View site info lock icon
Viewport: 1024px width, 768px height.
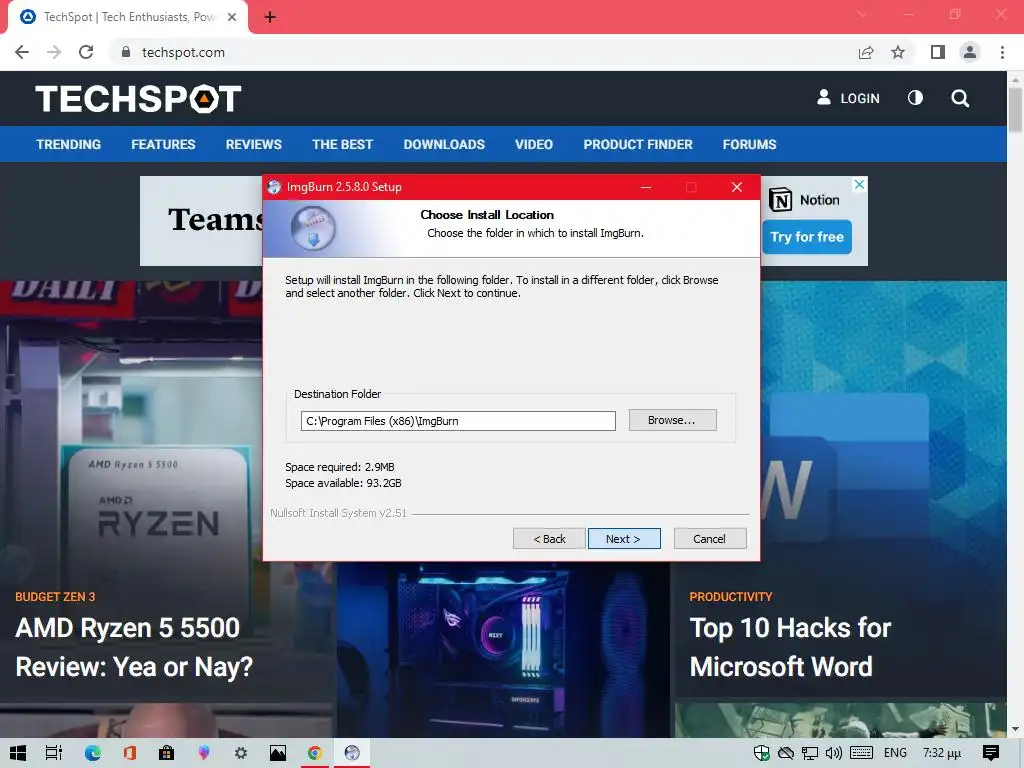click(126, 52)
